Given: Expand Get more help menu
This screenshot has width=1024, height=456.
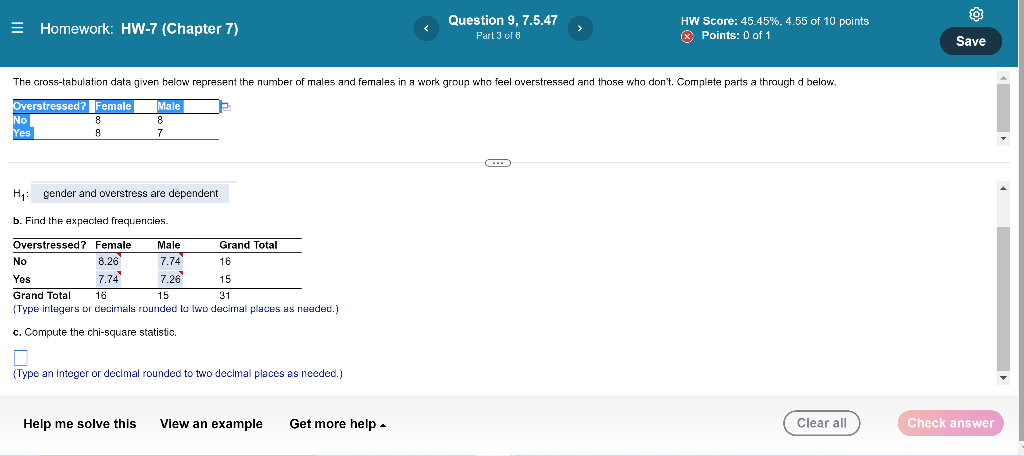Looking at the screenshot, I should [x=338, y=424].
